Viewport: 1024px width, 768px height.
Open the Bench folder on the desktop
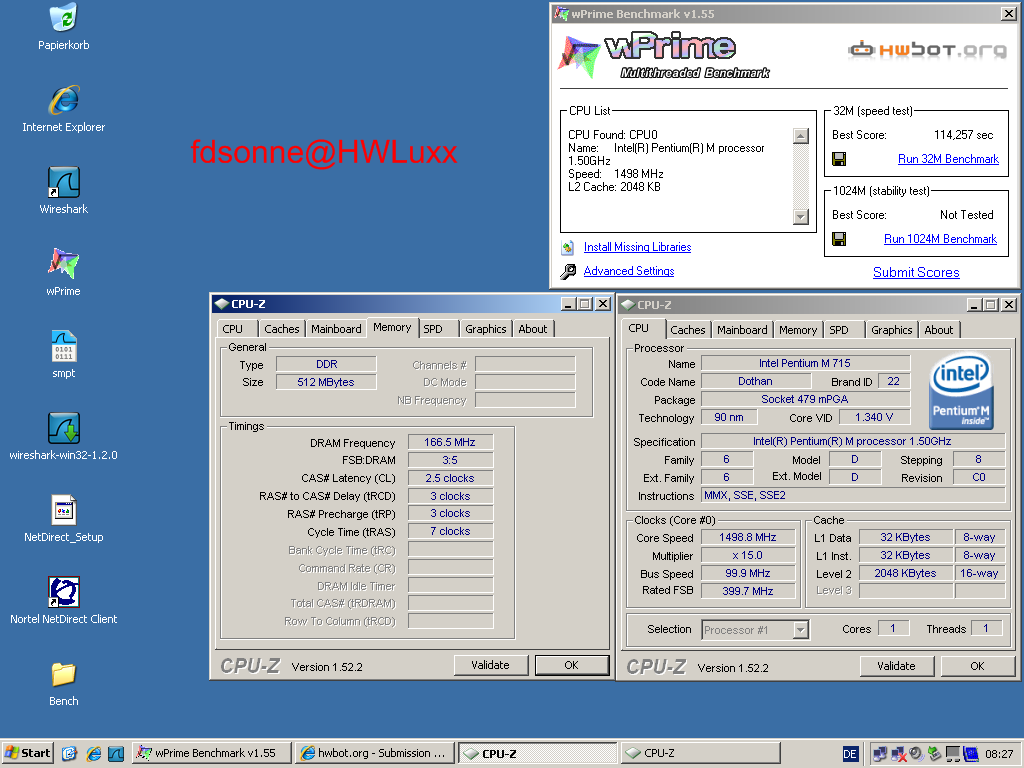pos(63,675)
